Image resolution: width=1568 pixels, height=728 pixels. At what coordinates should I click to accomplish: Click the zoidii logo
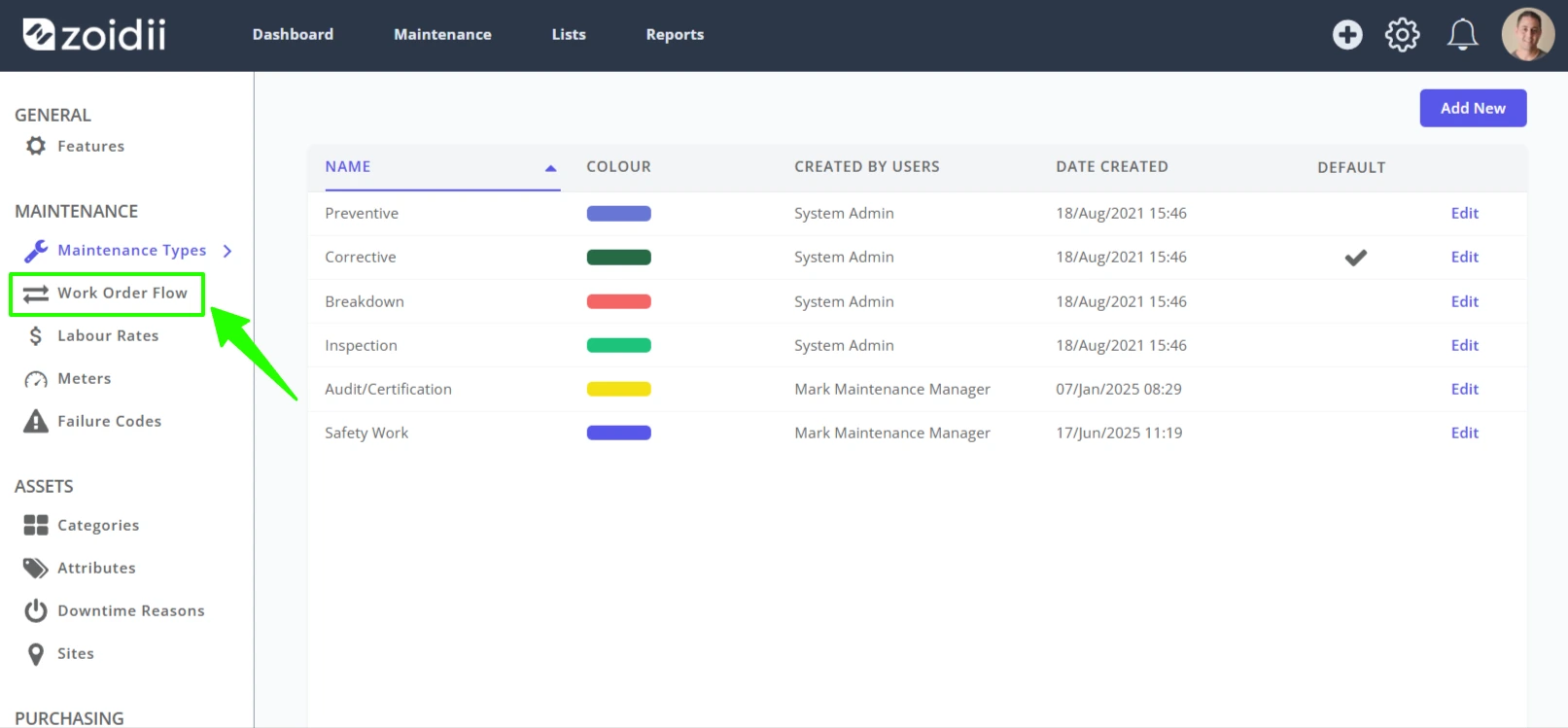(x=94, y=35)
